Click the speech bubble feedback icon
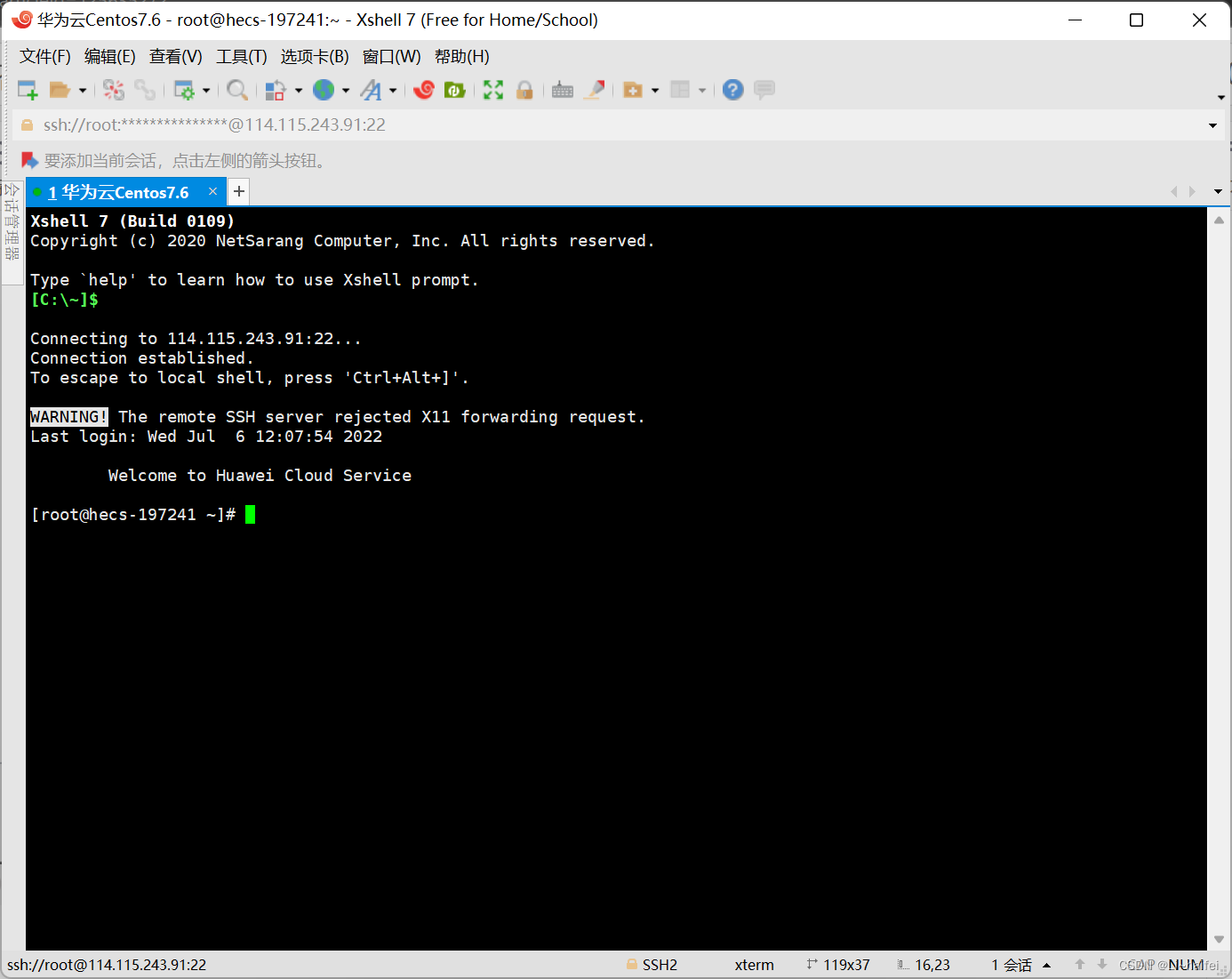Screen dimensions: 1232x979 [x=764, y=90]
